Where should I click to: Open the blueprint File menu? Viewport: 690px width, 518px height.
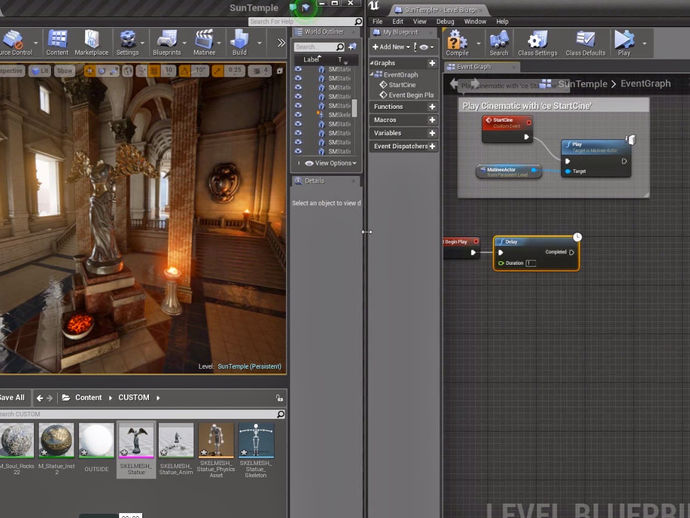pyautogui.click(x=377, y=21)
